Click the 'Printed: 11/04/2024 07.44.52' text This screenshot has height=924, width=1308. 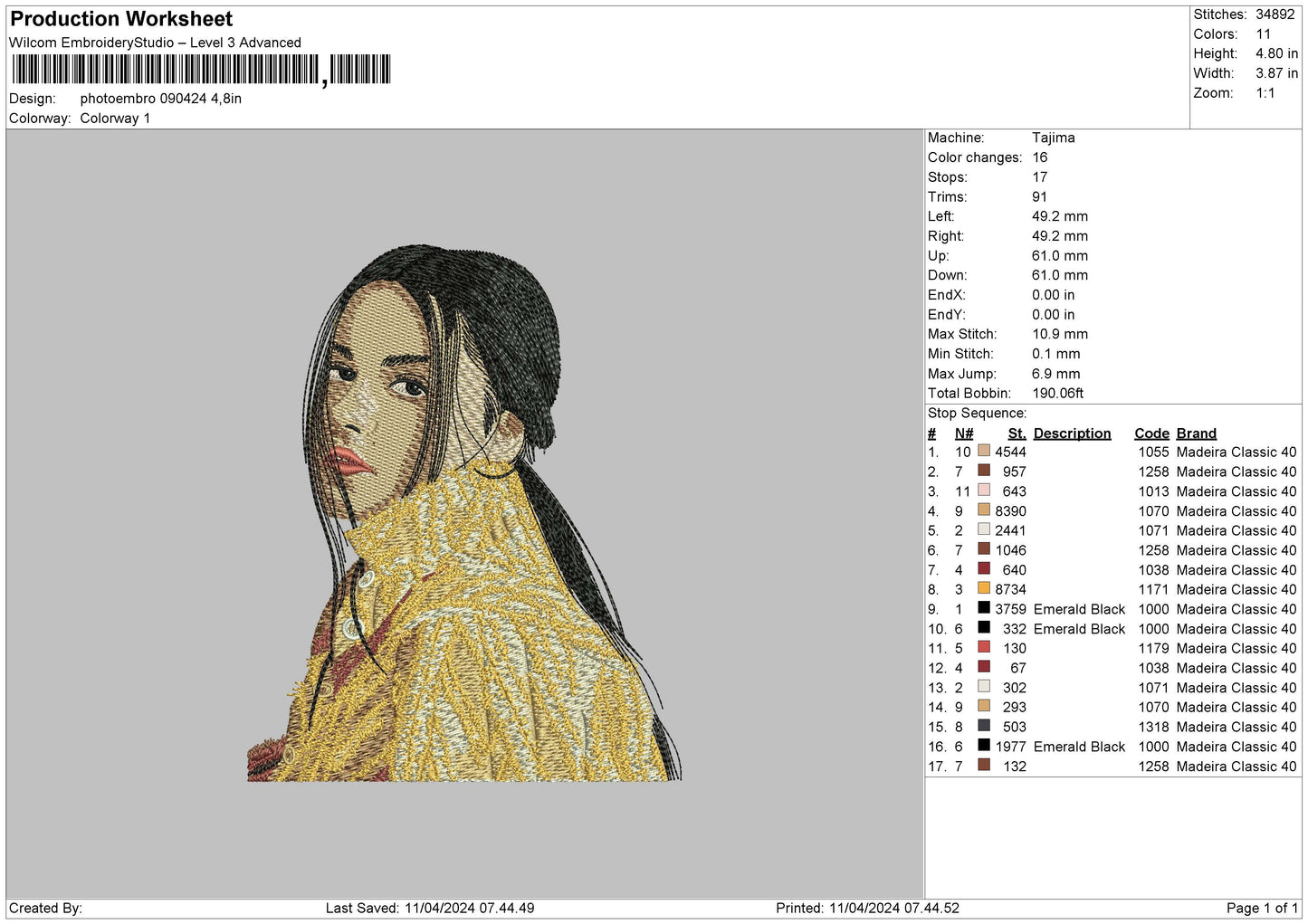coord(867,908)
